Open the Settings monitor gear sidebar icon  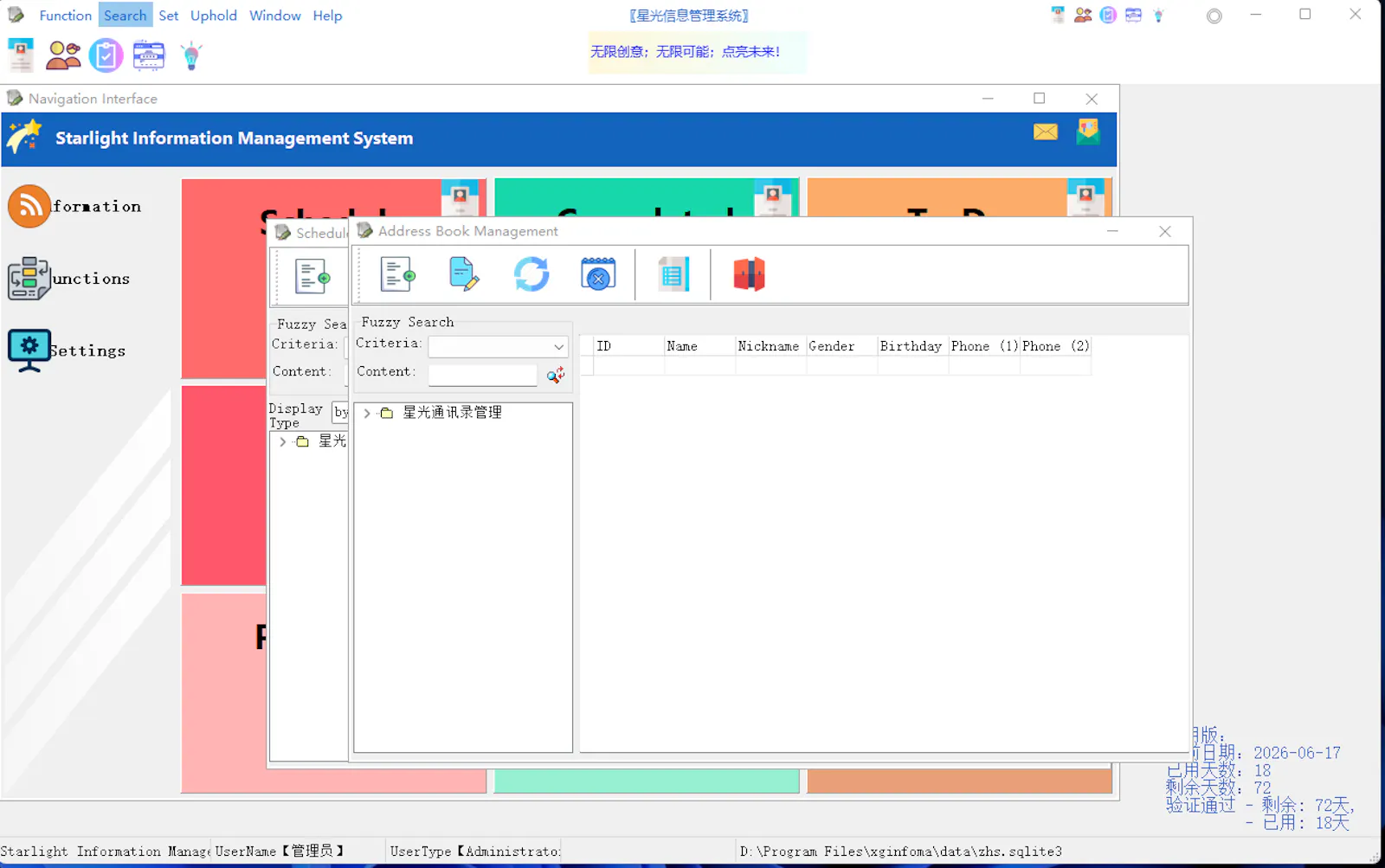click(x=29, y=350)
